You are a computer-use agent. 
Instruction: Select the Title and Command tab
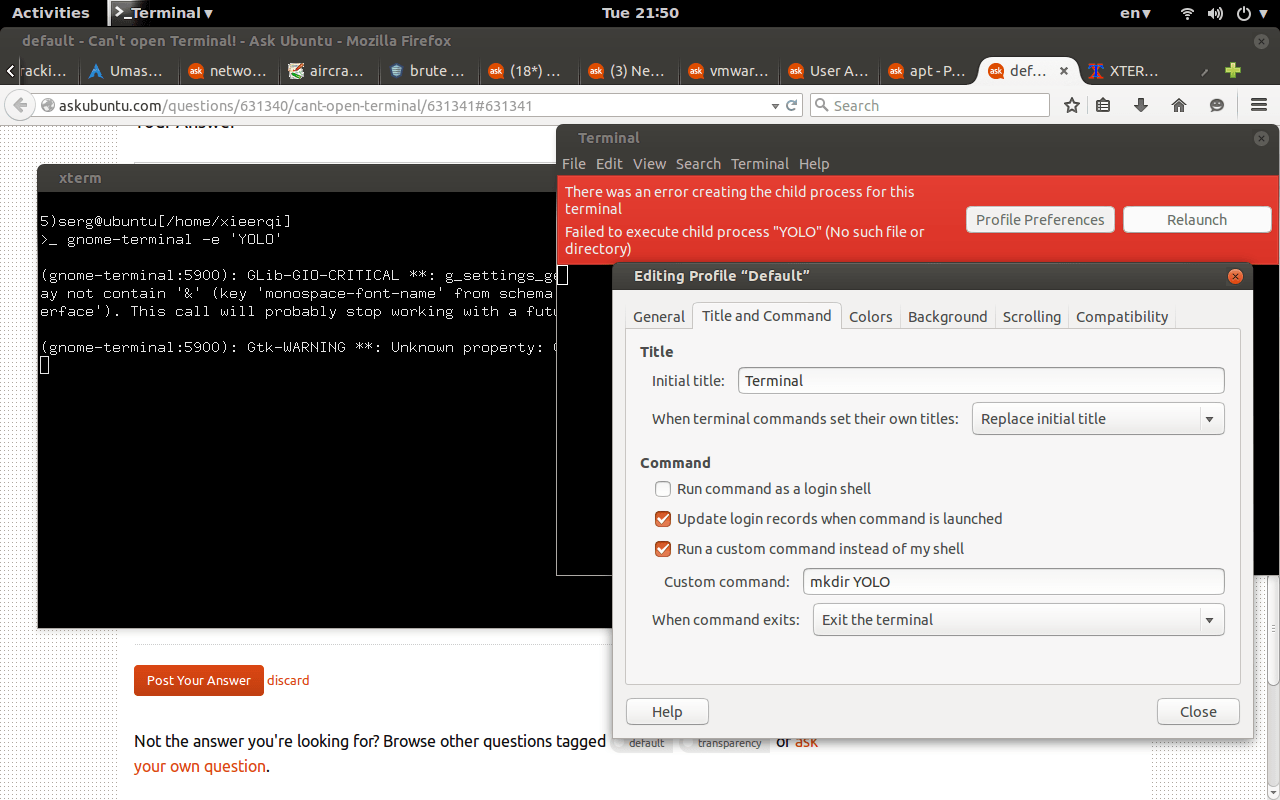[766, 315]
